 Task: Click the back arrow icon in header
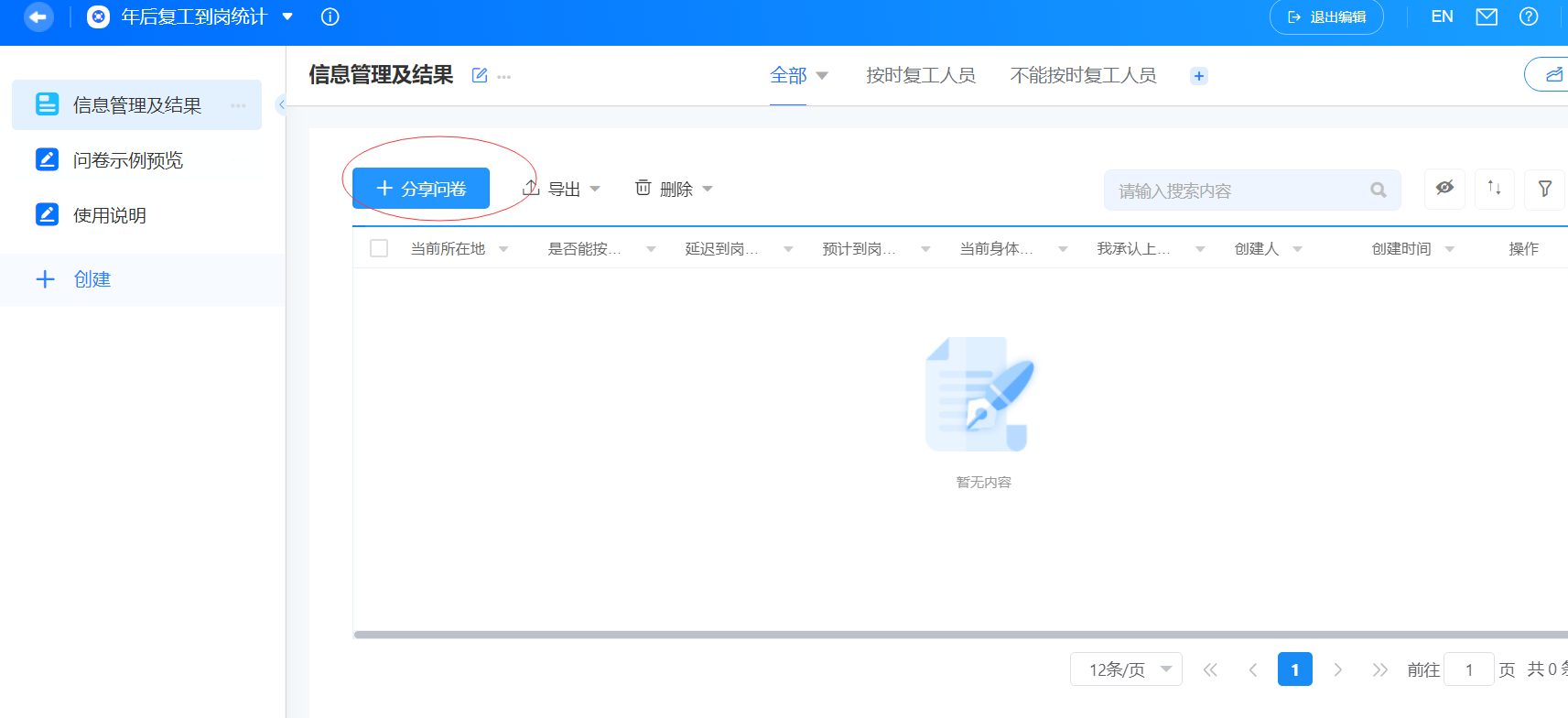[38, 16]
